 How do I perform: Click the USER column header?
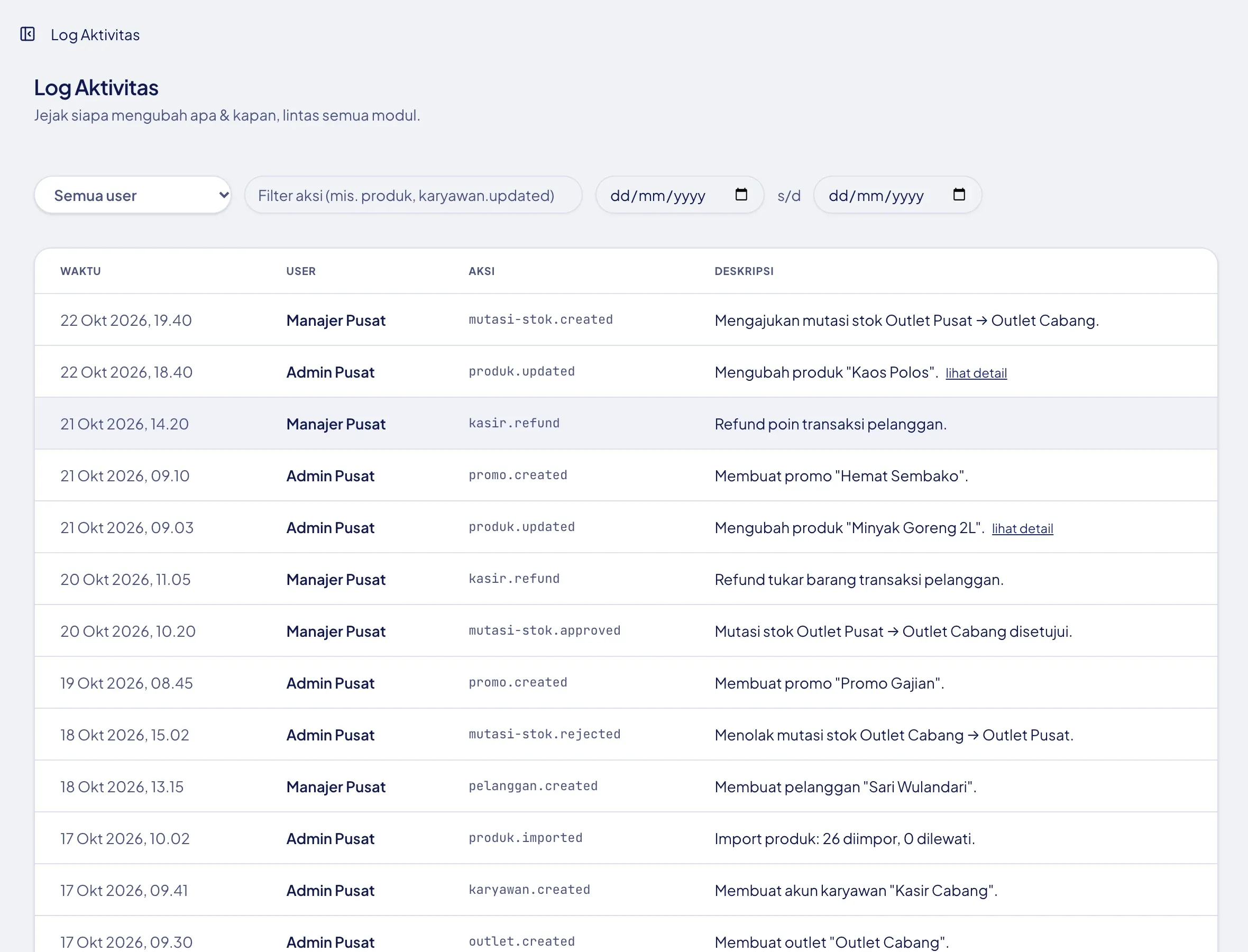(301, 271)
